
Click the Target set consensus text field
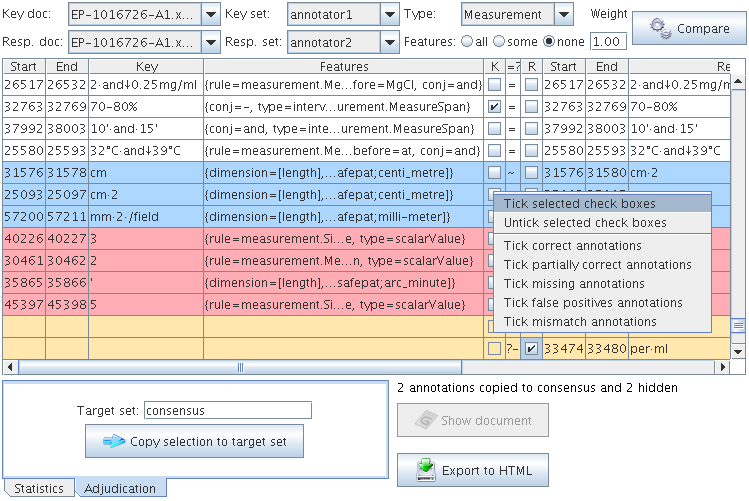click(x=227, y=410)
